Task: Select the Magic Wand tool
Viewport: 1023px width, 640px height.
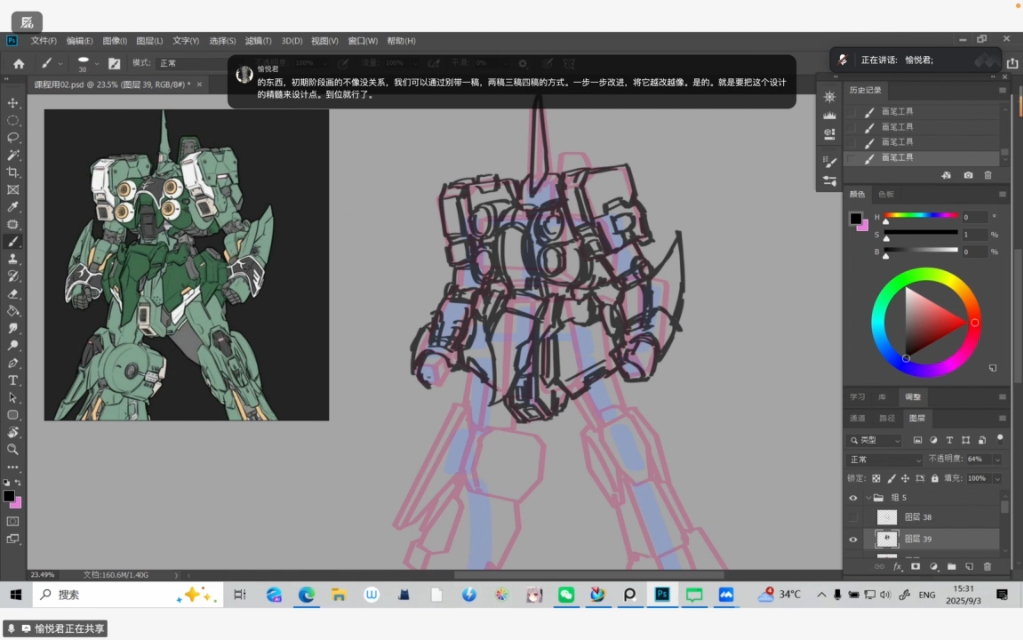Action: tap(13, 155)
